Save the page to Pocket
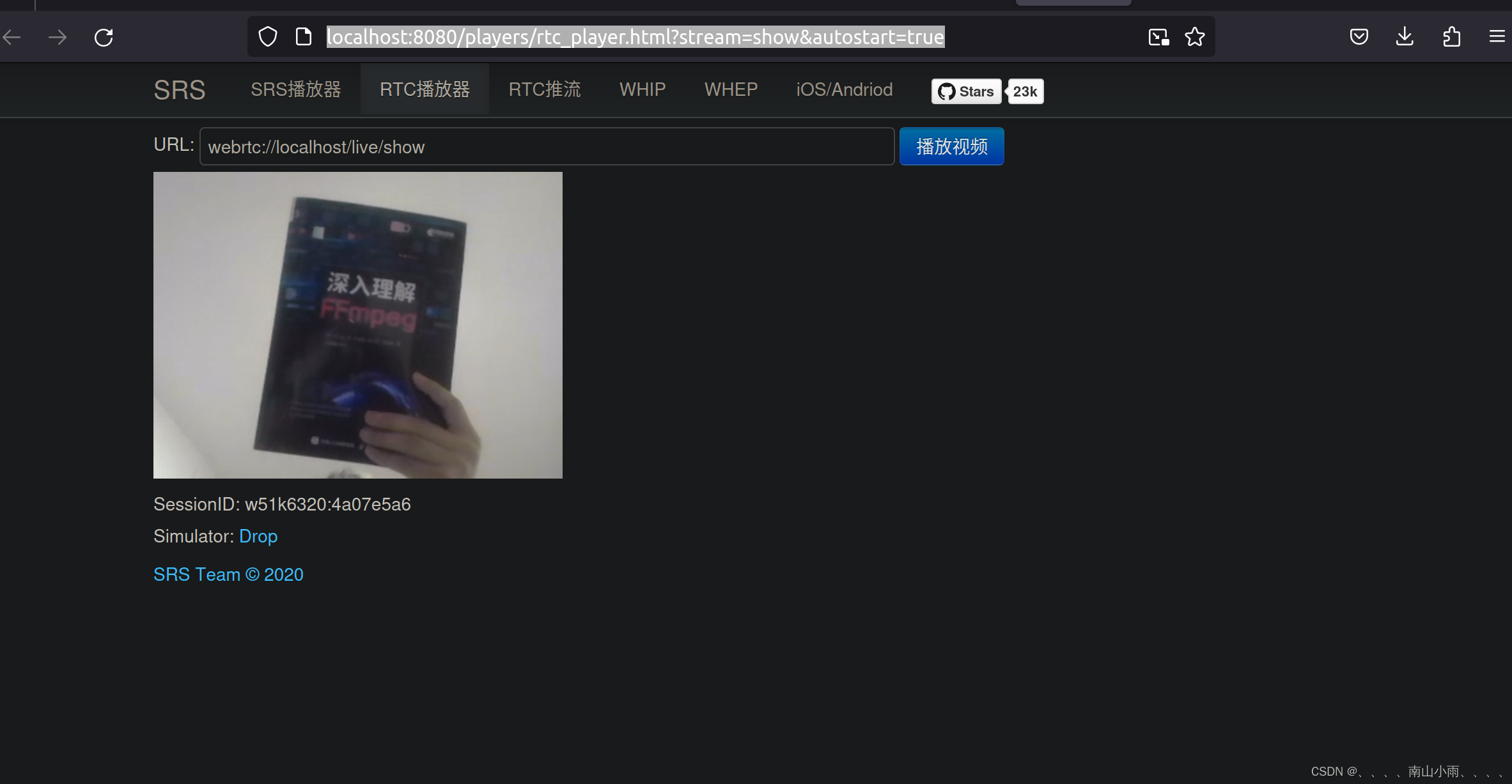 tap(1359, 36)
